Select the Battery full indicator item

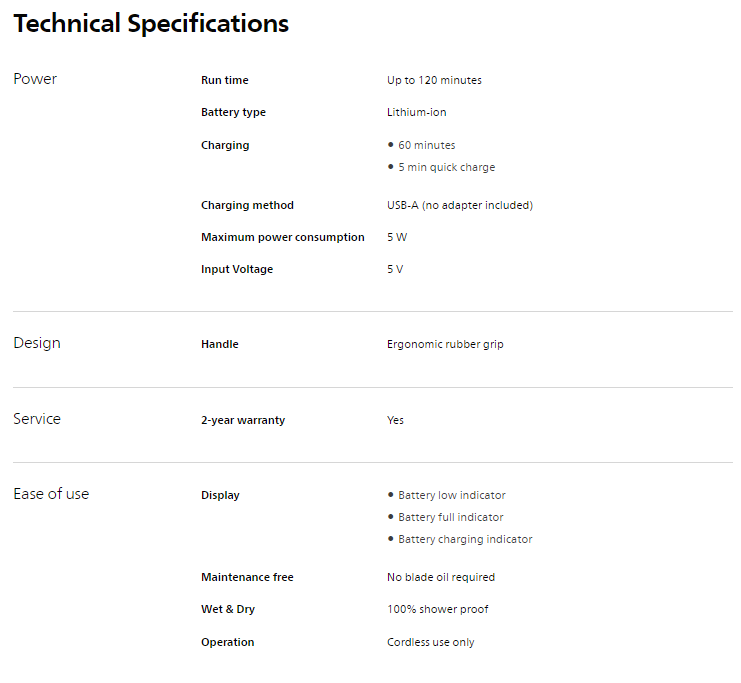click(x=451, y=517)
